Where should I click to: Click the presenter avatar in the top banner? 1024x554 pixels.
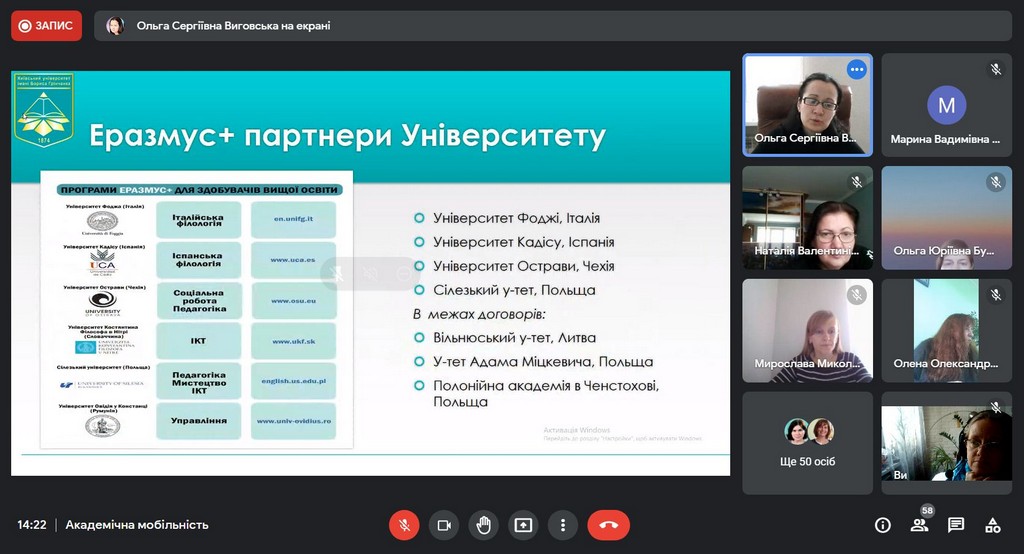(x=115, y=26)
